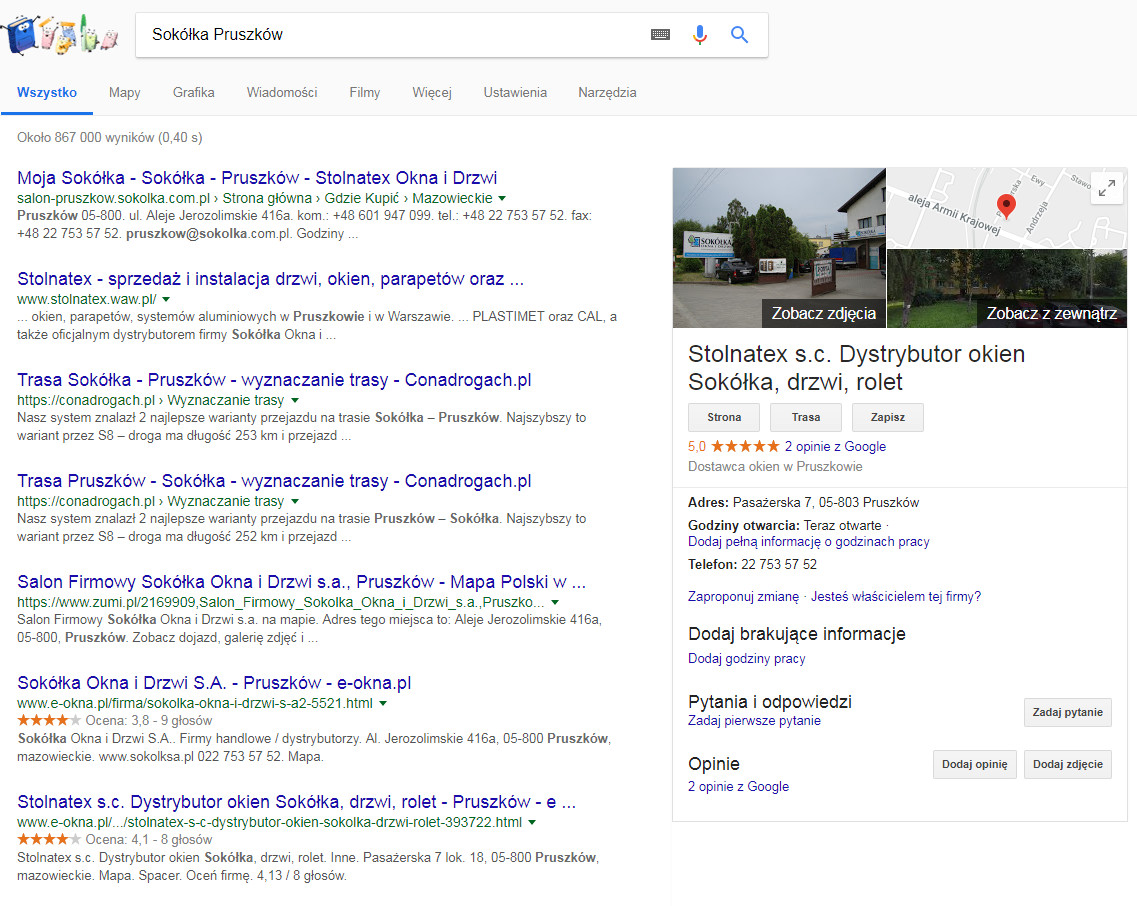Switch to the Filmy tab
Image resolution: width=1137 pixels, height=906 pixels.
[x=365, y=93]
